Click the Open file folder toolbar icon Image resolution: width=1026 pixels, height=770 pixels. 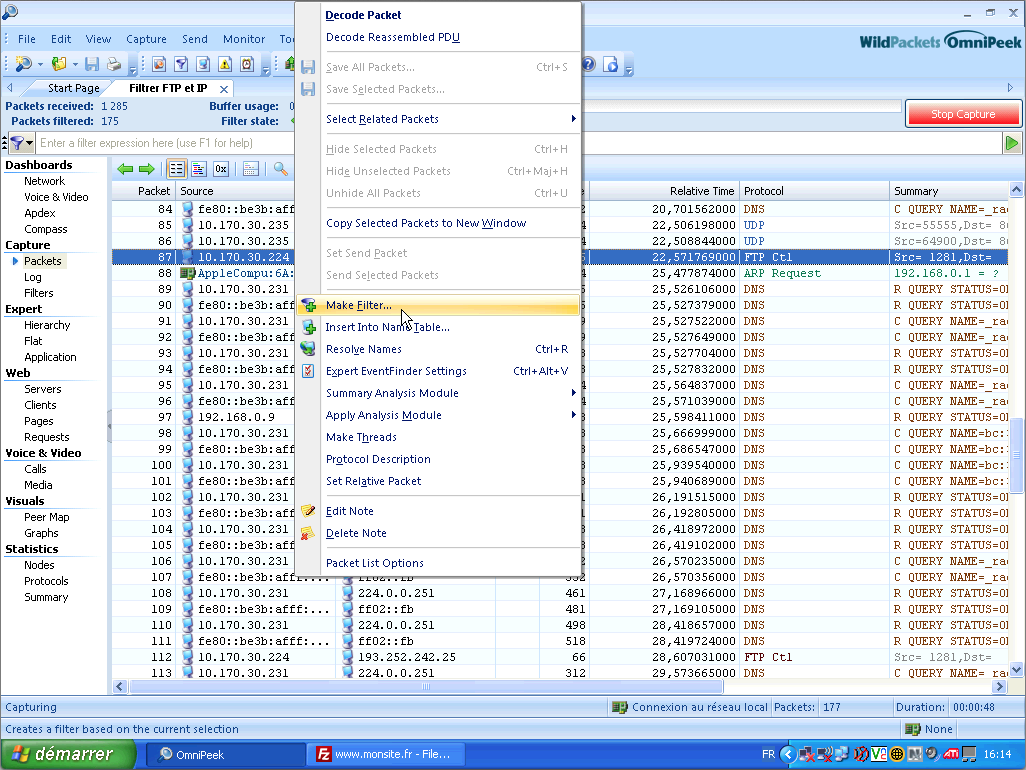click(x=60, y=63)
